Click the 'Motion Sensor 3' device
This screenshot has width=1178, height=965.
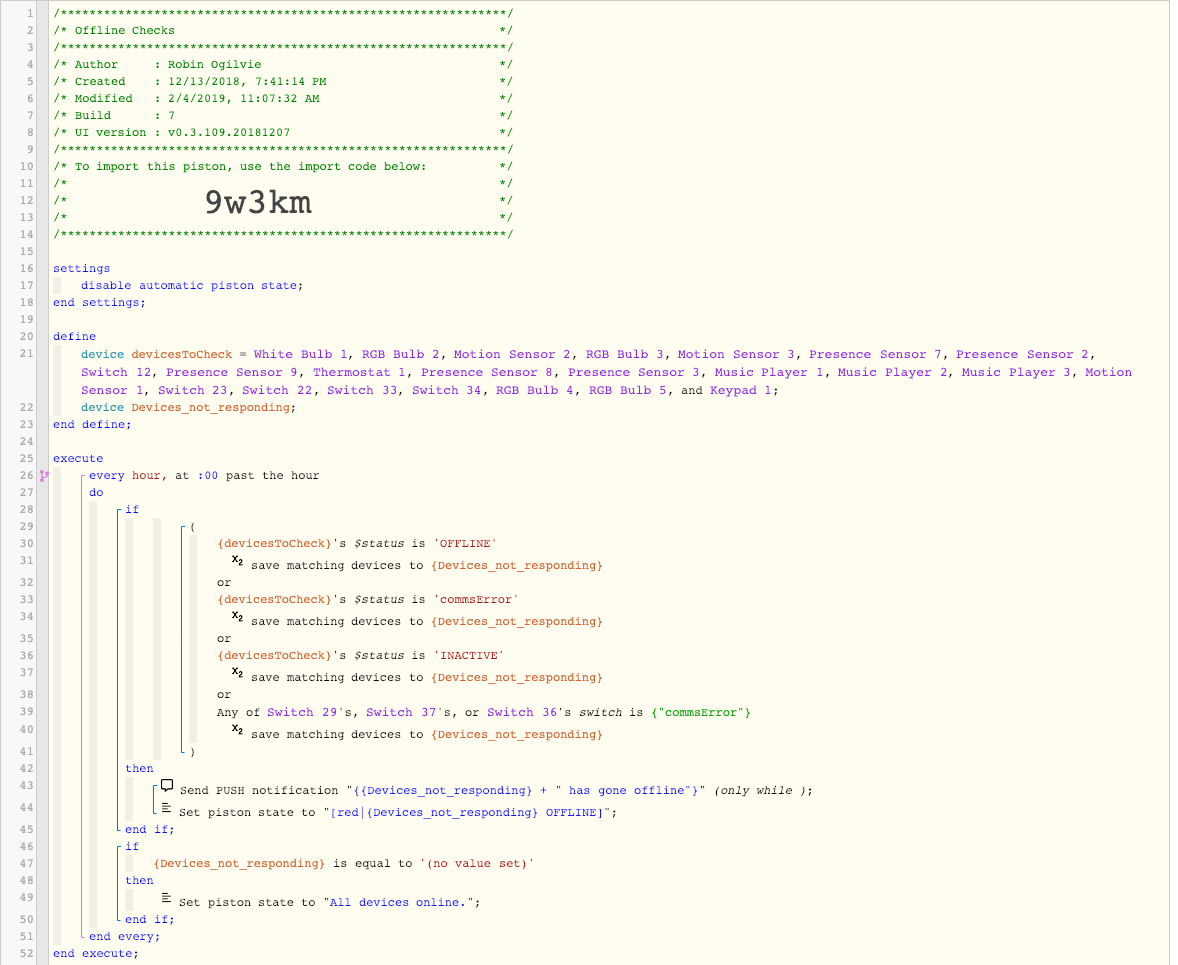[736, 355]
